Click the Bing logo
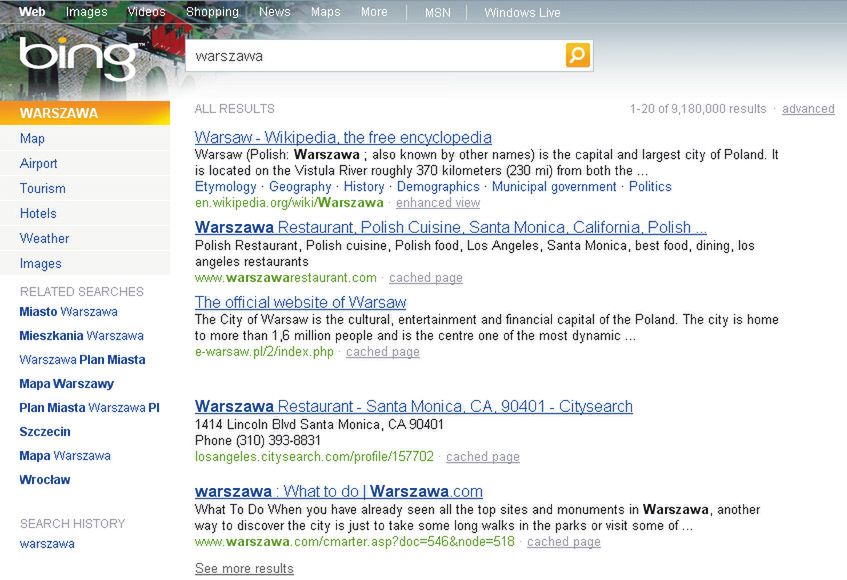The image size is (847, 580). [x=81, y=58]
